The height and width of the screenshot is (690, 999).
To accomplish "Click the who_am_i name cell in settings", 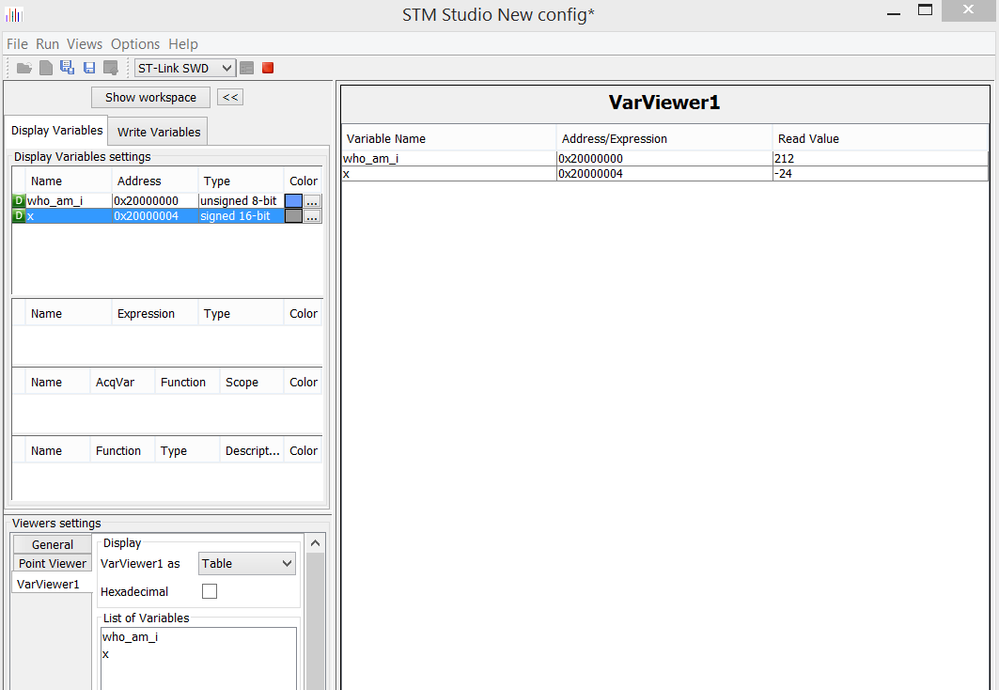I will pos(69,201).
